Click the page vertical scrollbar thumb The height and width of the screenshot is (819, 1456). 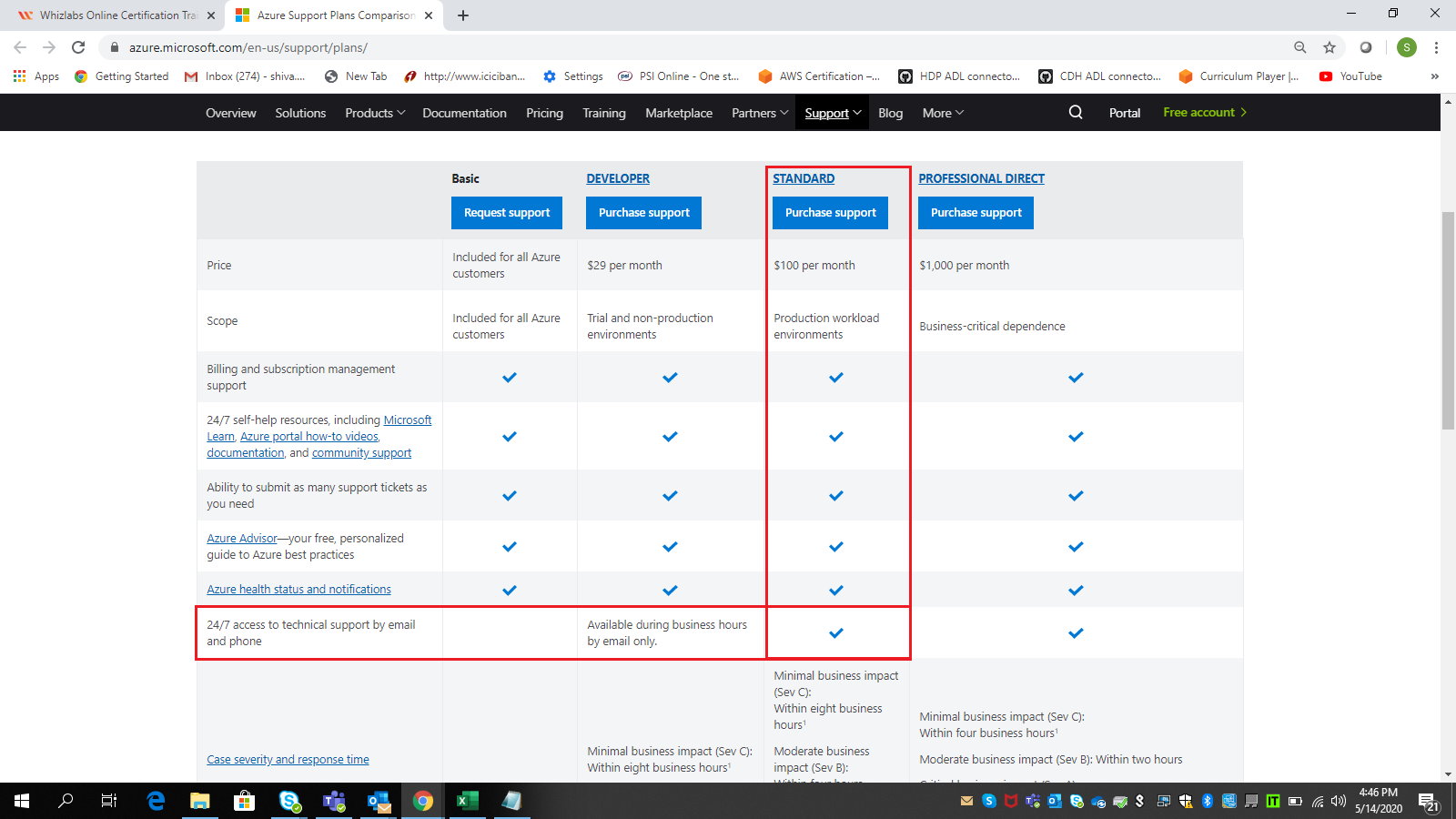1448,320
